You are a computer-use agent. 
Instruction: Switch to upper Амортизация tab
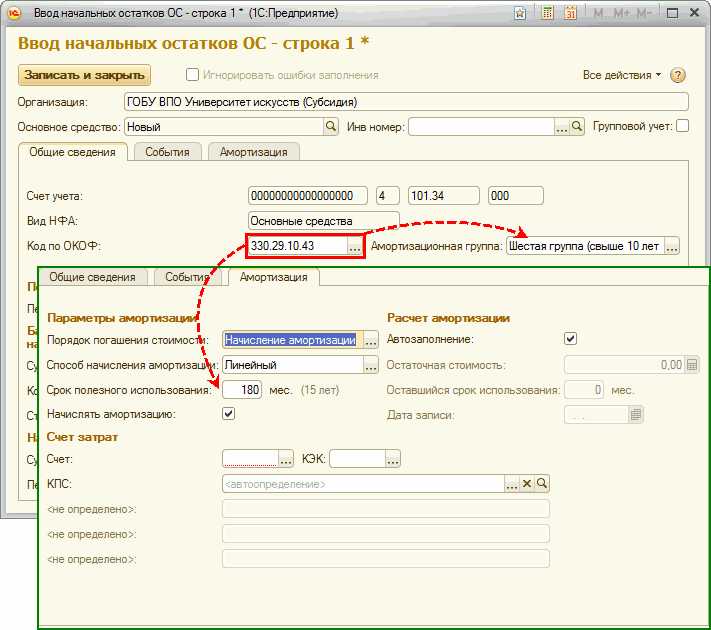(253, 152)
